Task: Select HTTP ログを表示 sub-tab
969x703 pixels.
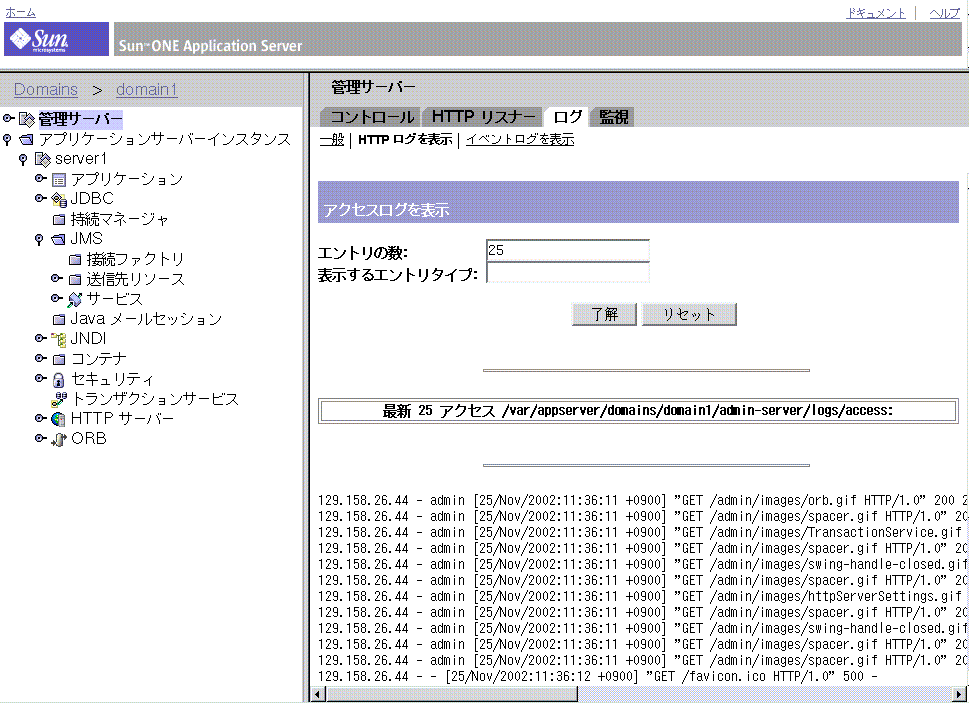Action: [405, 140]
